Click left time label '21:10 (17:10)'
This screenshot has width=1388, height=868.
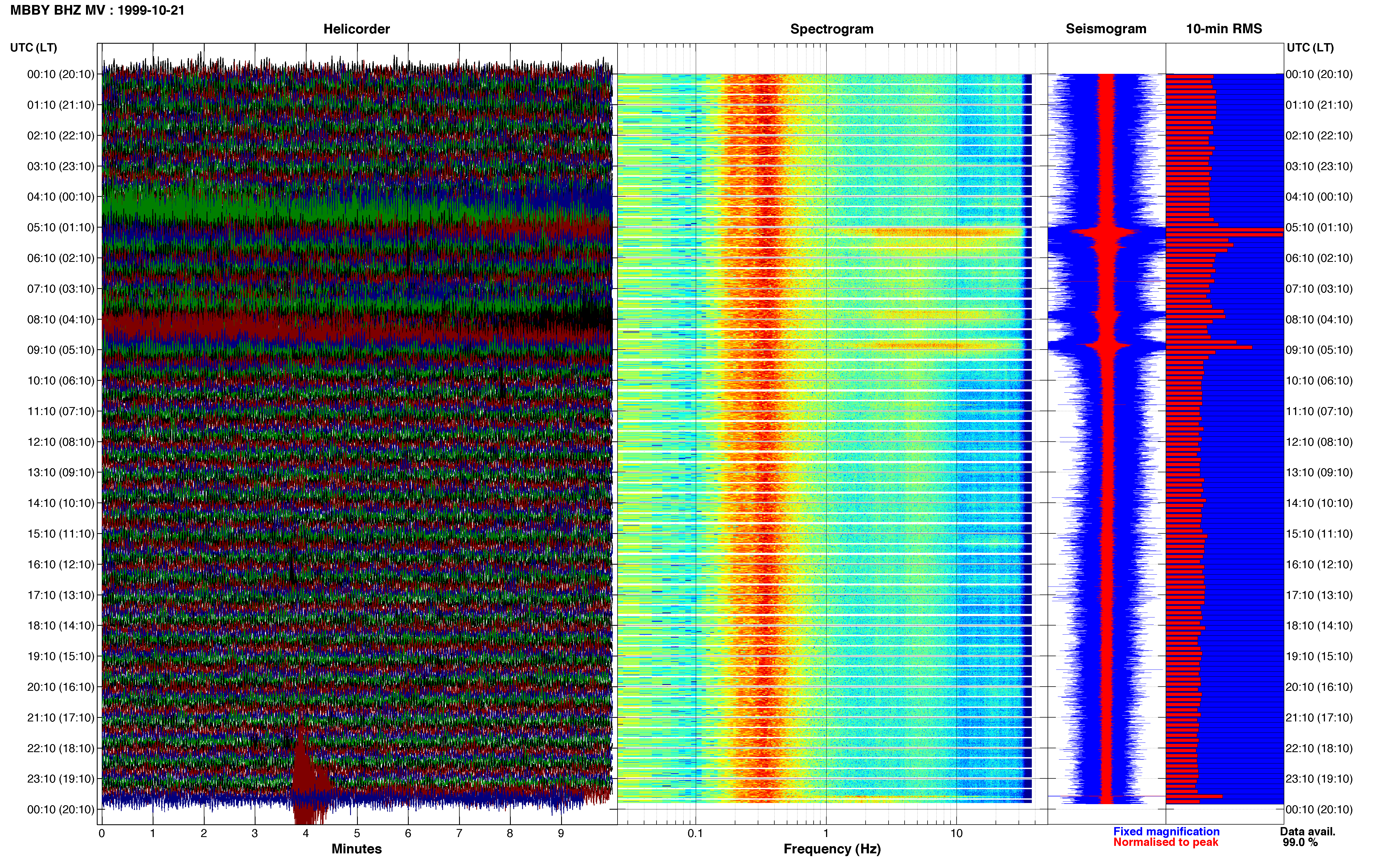pos(61,718)
